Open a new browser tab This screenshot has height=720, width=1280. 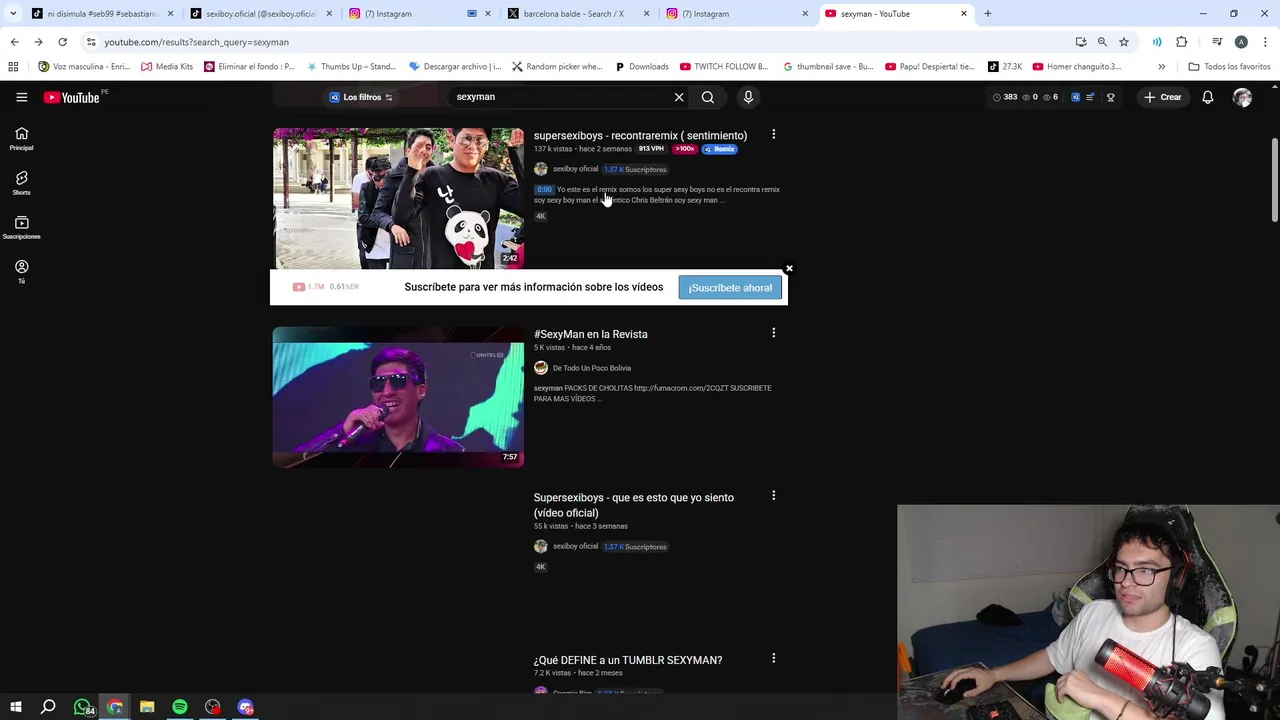988,14
